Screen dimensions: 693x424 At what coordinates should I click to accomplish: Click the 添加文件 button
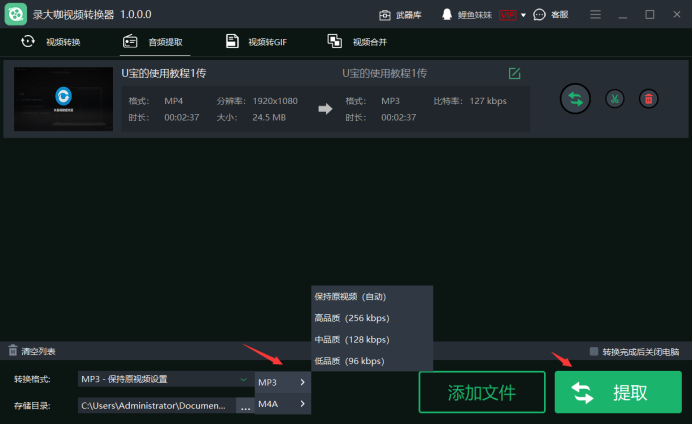(x=482, y=392)
